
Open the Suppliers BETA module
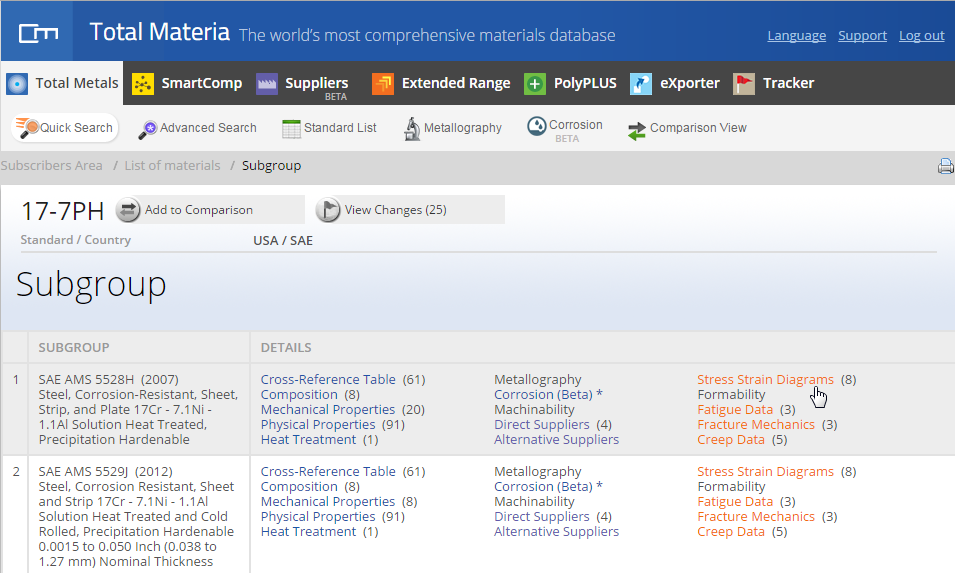coord(302,86)
